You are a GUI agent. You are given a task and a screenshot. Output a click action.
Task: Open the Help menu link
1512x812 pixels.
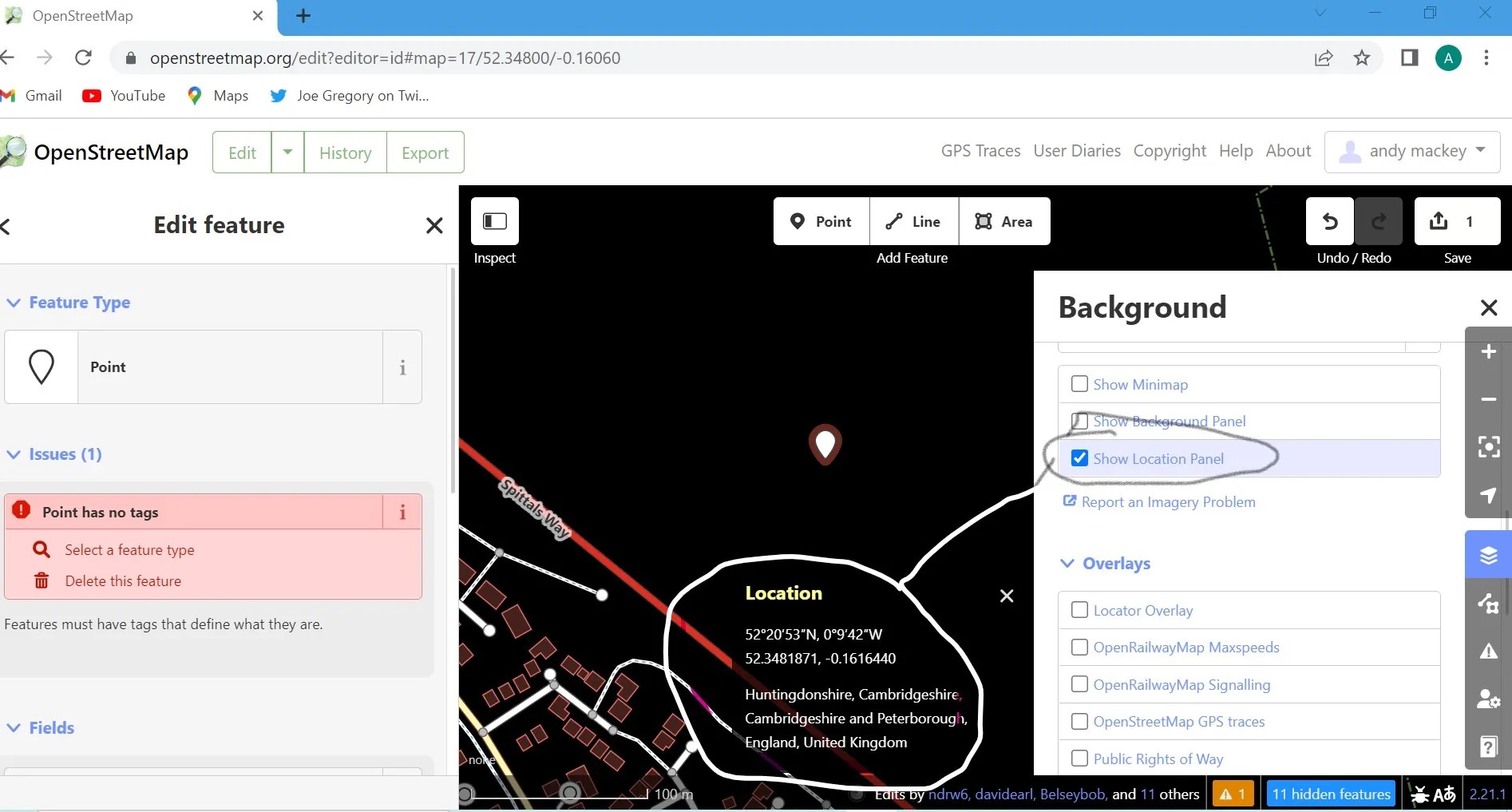click(x=1236, y=151)
